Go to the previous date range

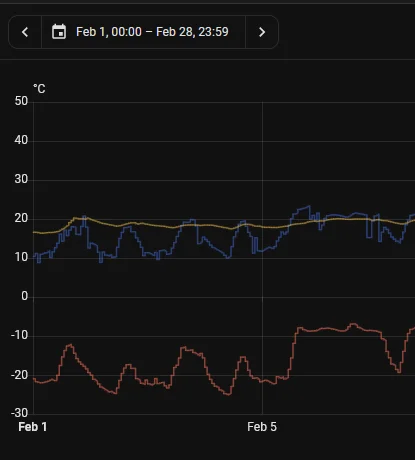pyautogui.click(x=25, y=32)
